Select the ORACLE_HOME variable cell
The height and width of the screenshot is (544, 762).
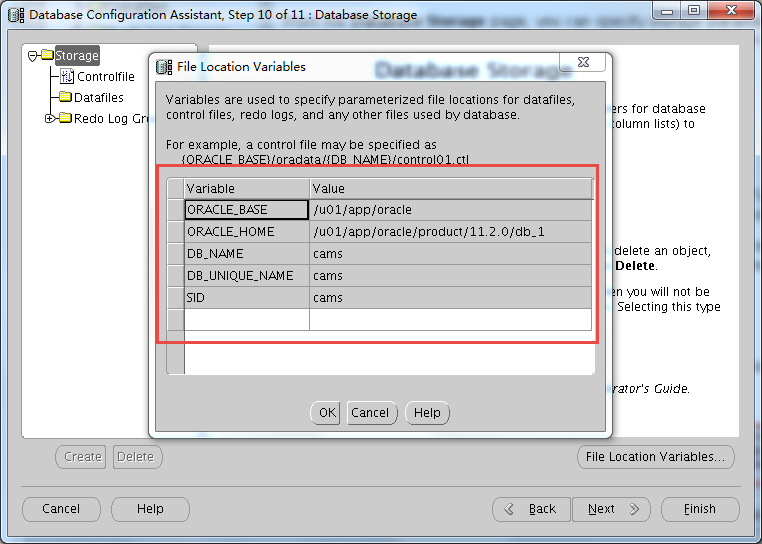tap(246, 231)
